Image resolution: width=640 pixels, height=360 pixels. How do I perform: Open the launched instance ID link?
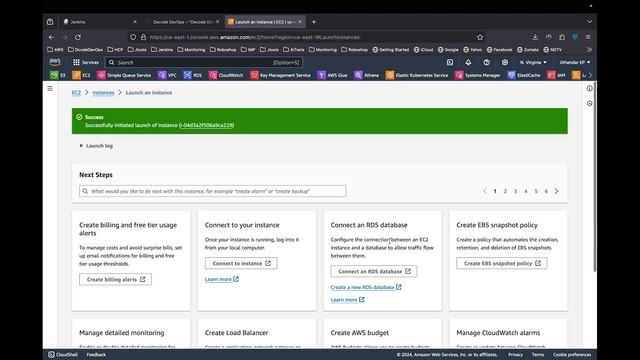tap(207, 125)
